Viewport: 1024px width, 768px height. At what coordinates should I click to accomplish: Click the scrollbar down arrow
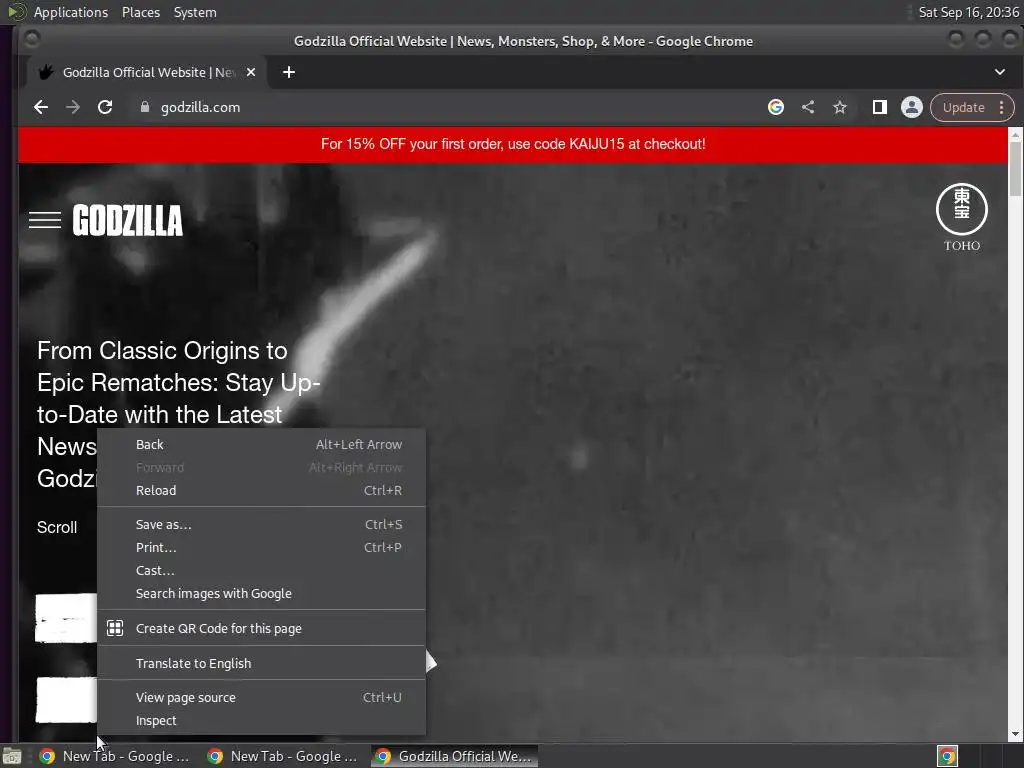pos(1015,734)
